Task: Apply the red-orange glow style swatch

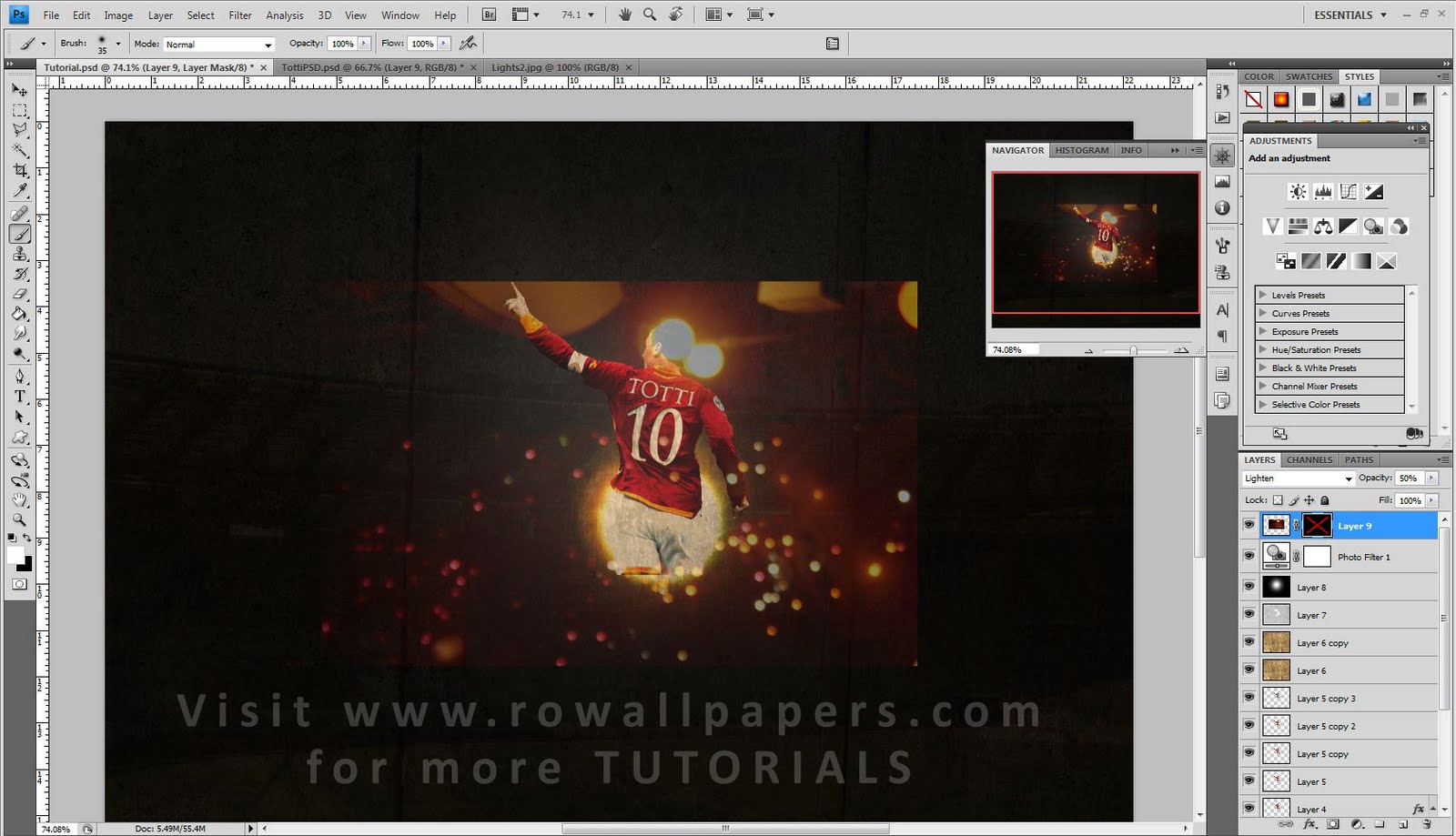Action: (x=1280, y=99)
